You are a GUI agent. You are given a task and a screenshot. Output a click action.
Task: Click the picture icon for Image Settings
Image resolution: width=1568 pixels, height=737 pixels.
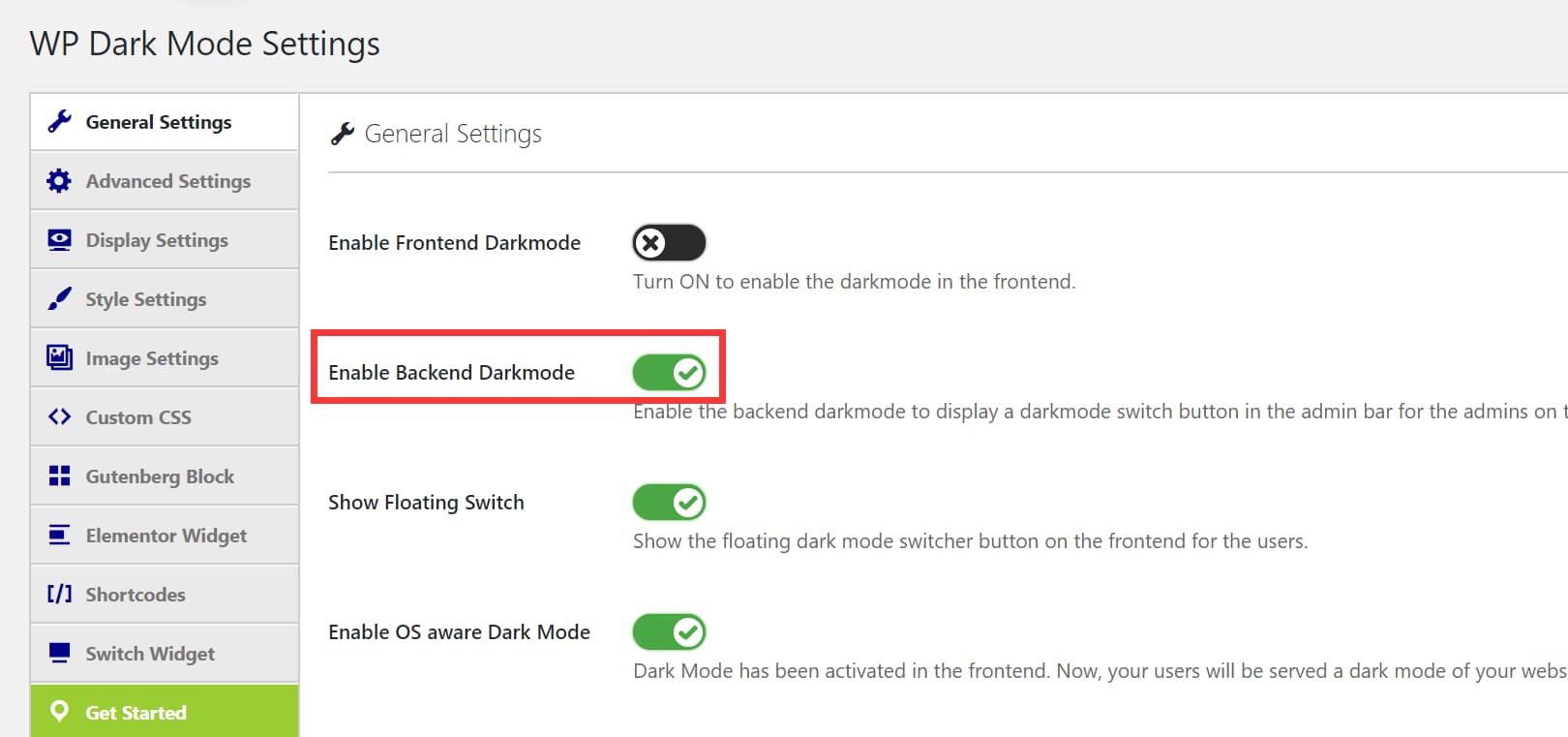[59, 358]
